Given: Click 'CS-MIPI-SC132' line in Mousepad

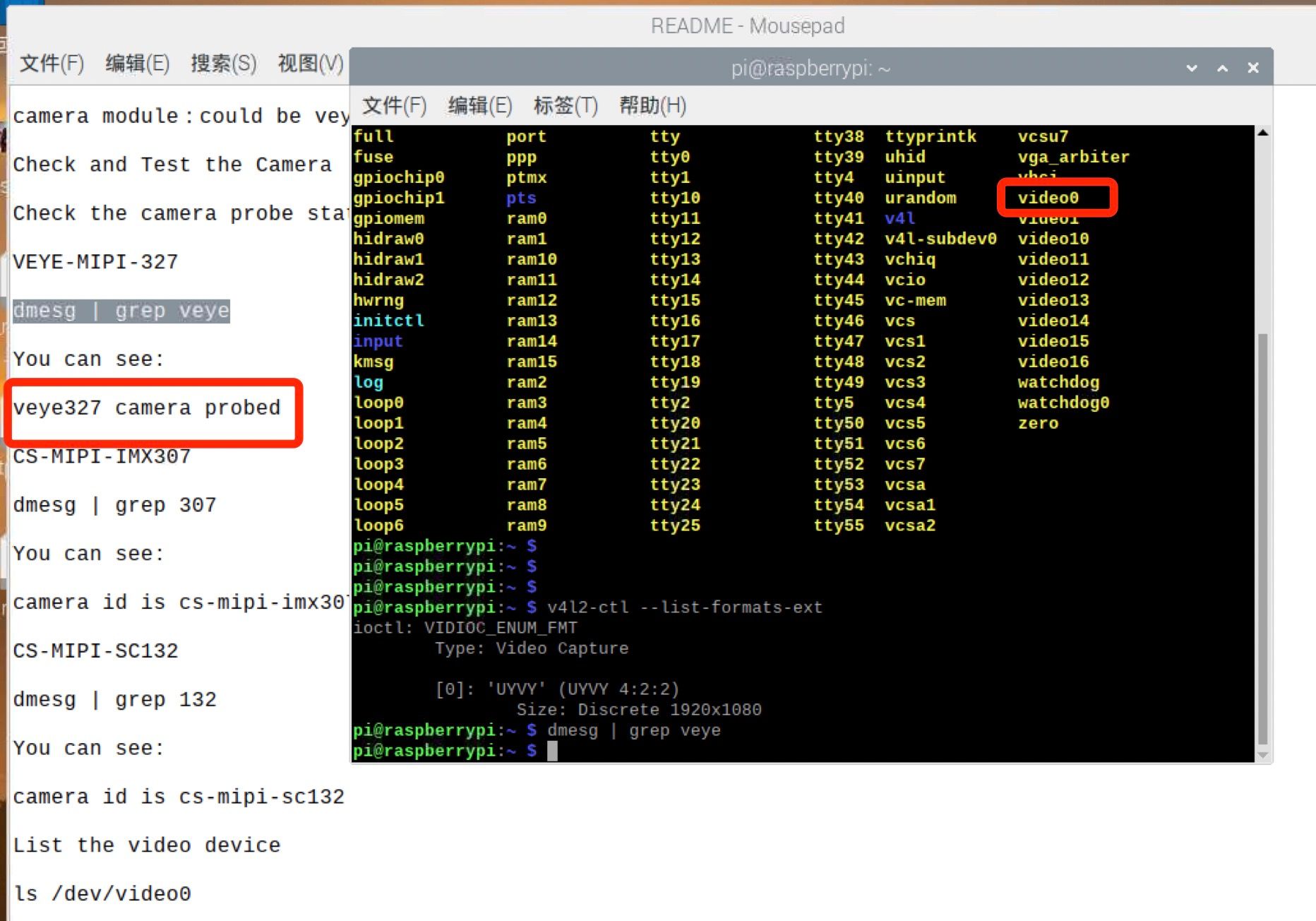Looking at the screenshot, I should [x=95, y=650].
